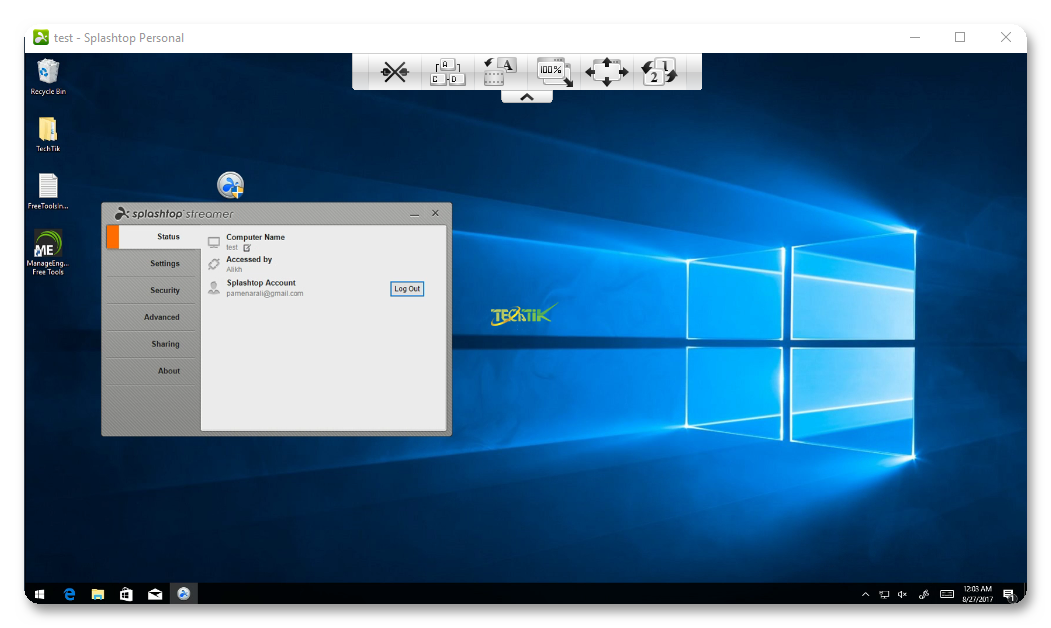Open the remote Windows Start menu
Image resolution: width=1051 pixels, height=628 pixels.
[x=40, y=594]
